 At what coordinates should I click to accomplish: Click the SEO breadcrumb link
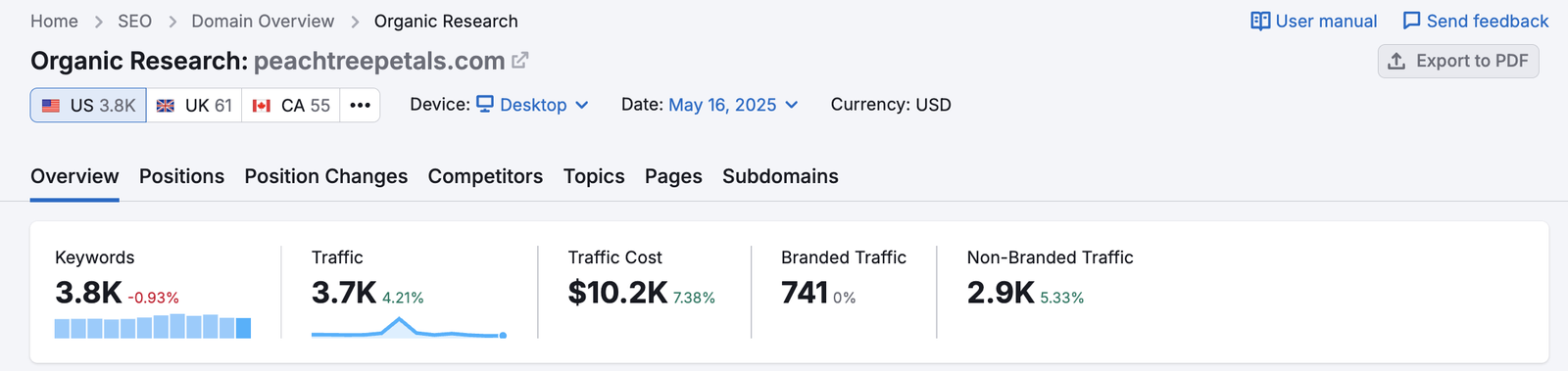[134, 21]
